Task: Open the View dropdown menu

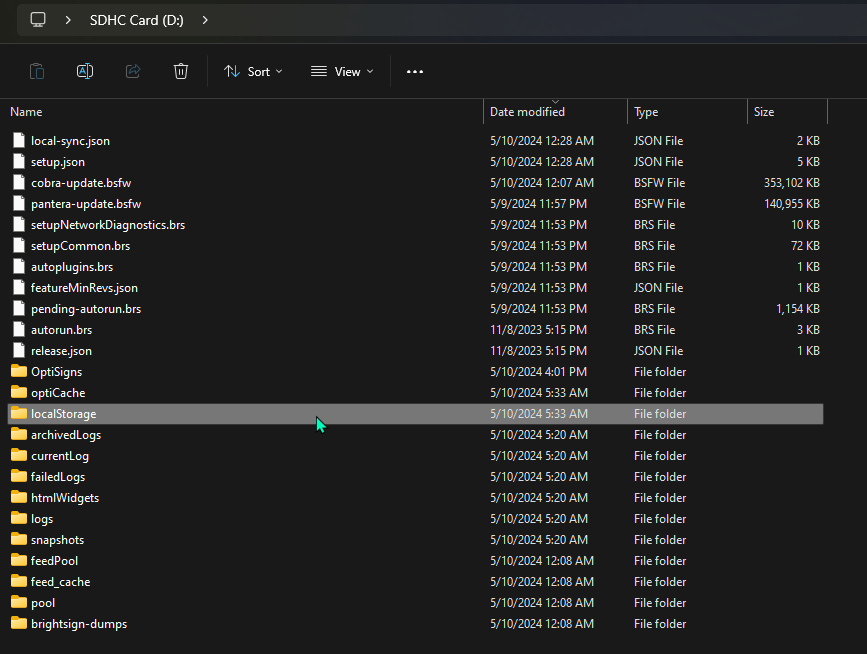Action: click(x=342, y=71)
